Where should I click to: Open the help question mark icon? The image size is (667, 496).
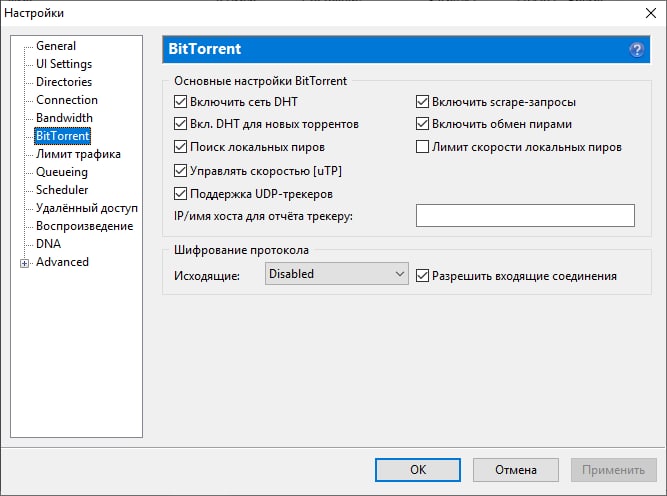tap(636, 50)
